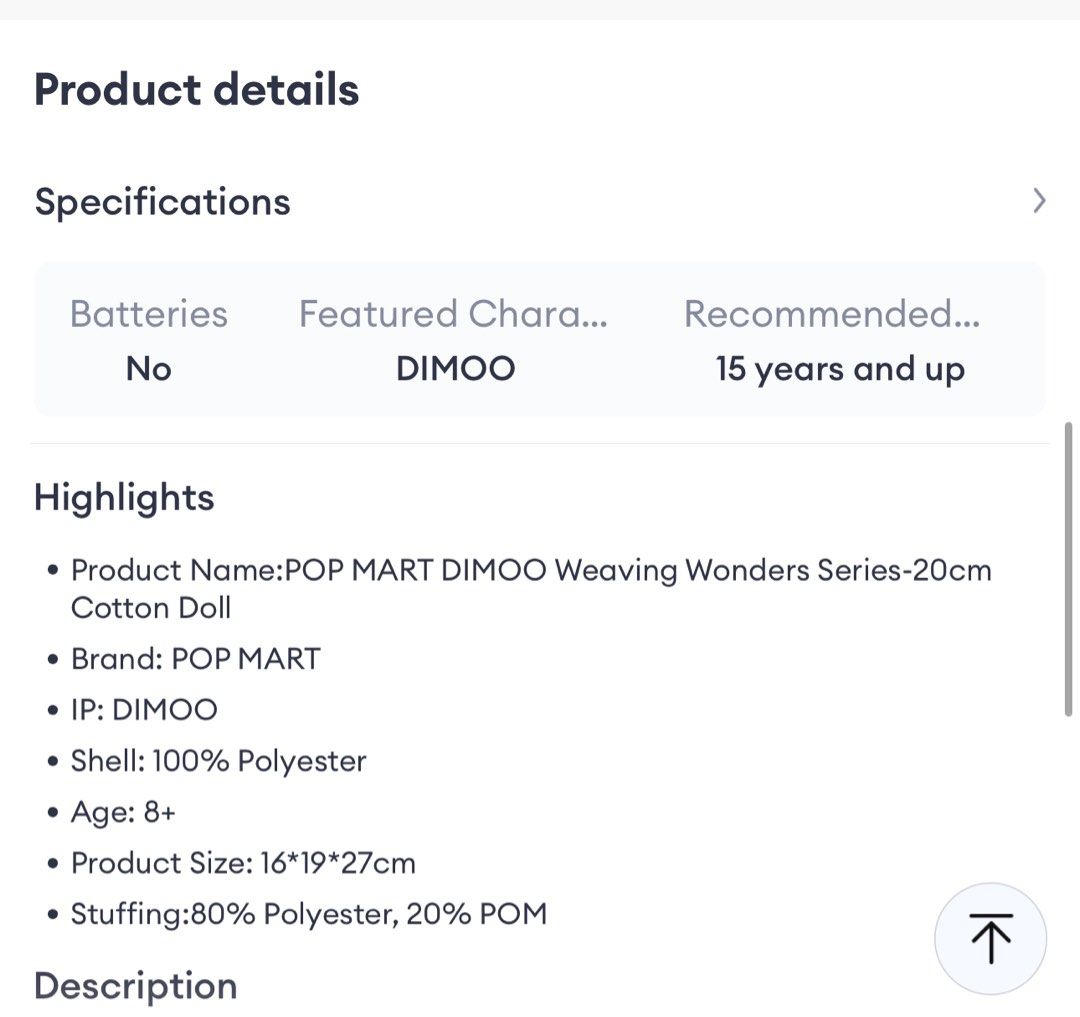Click the "IP: DIMOO" bullet
This screenshot has width=1080, height=1017.
click(x=144, y=710)
